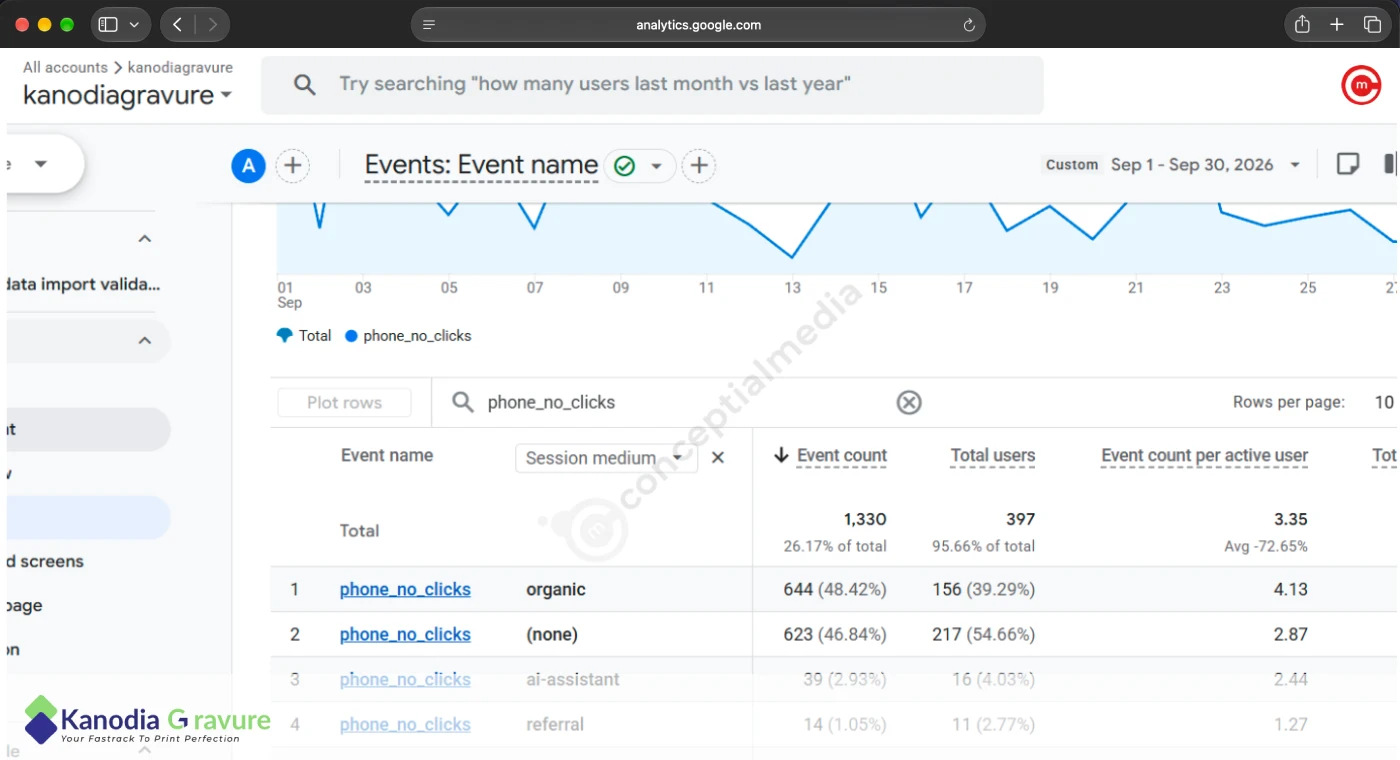1400x760 pixels.
Task: Open the red account avatar icon
Action: tap(1361, 85)
